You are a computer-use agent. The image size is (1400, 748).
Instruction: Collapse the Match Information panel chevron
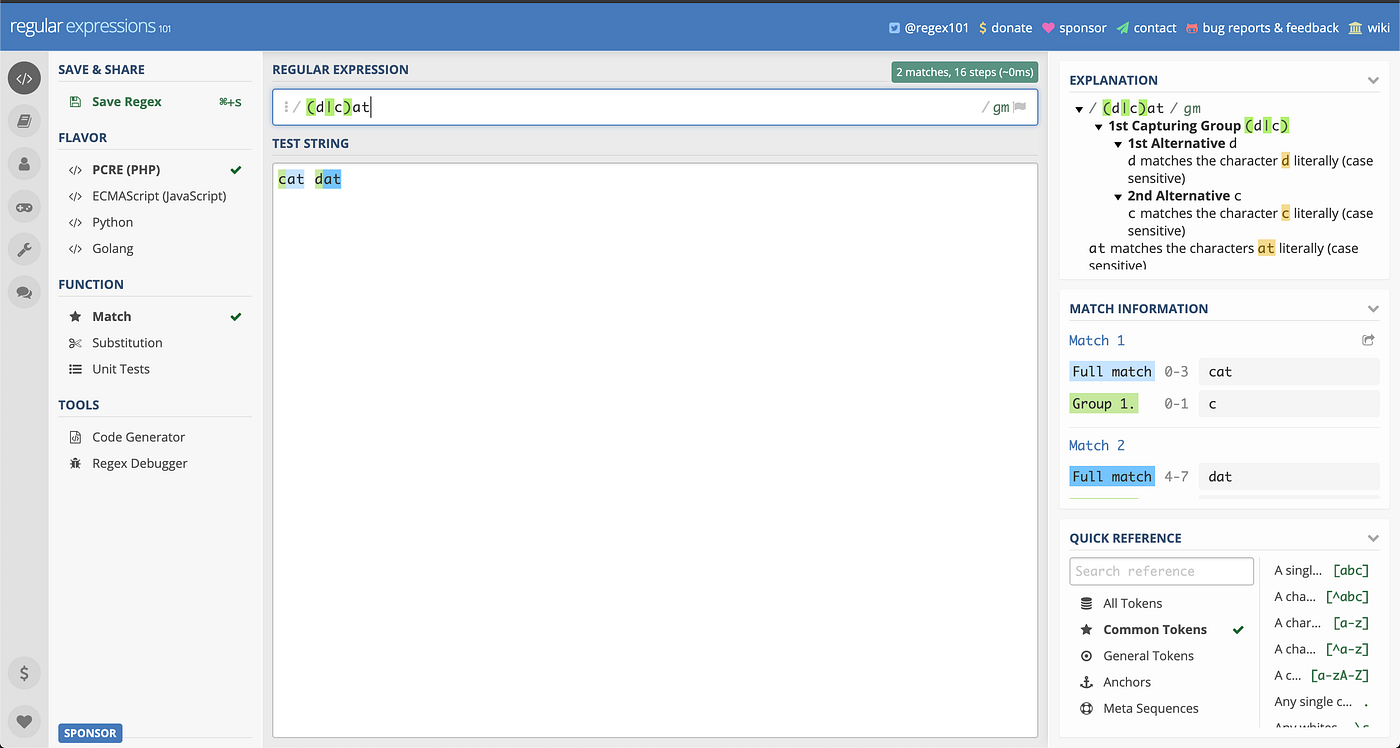point(1373,309)
